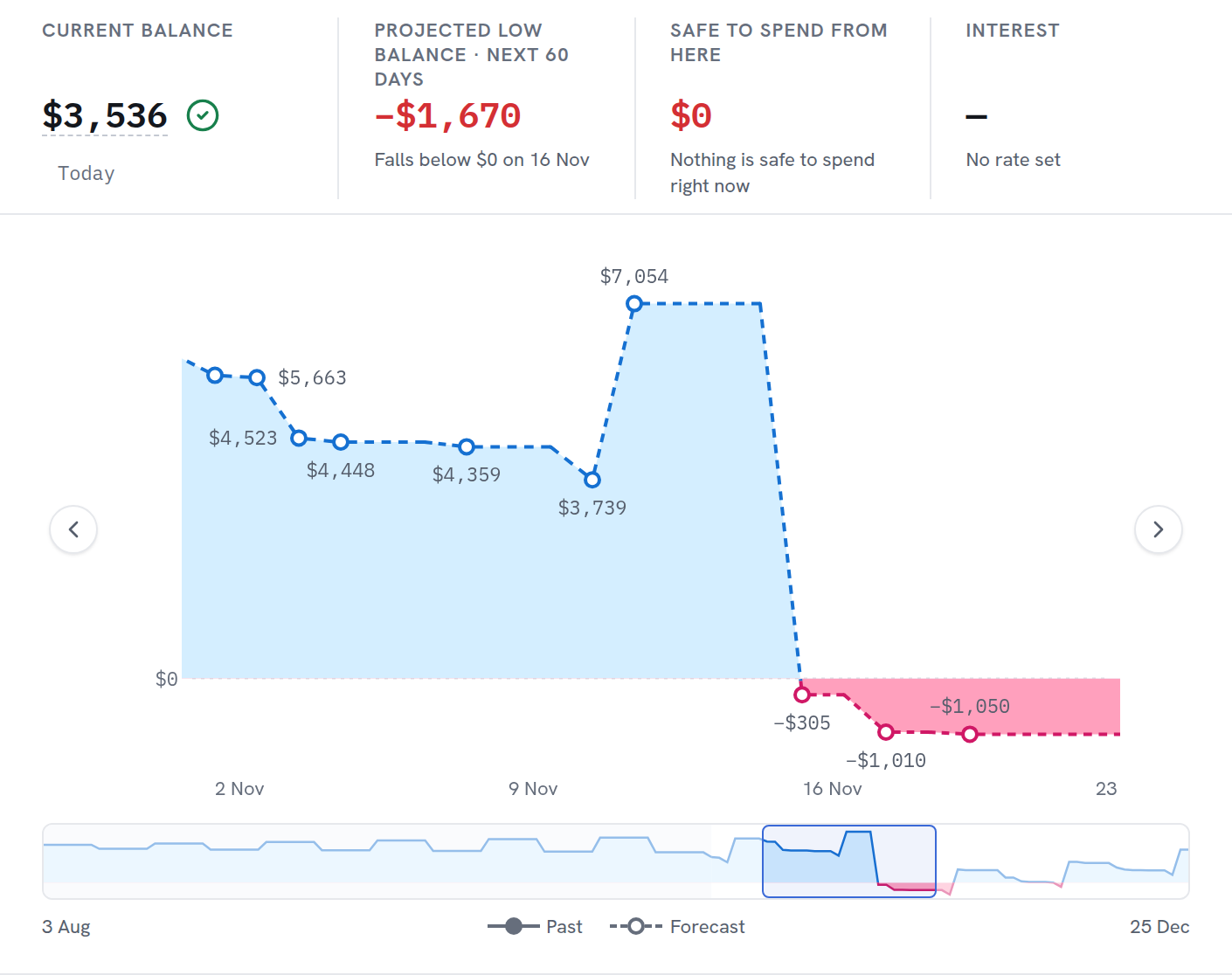
Task: Select the $7,054 forecast peak point
Action: [634, 304]
